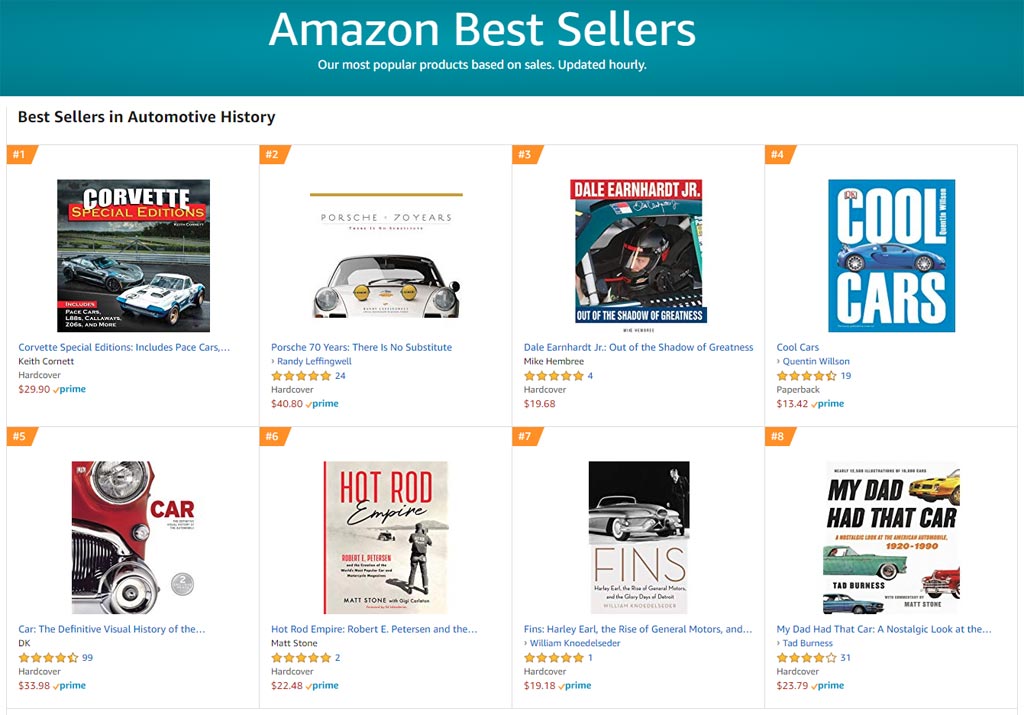
Task: Click the Hot Rod Empire cover image
Action: click(x=386, y=537)
